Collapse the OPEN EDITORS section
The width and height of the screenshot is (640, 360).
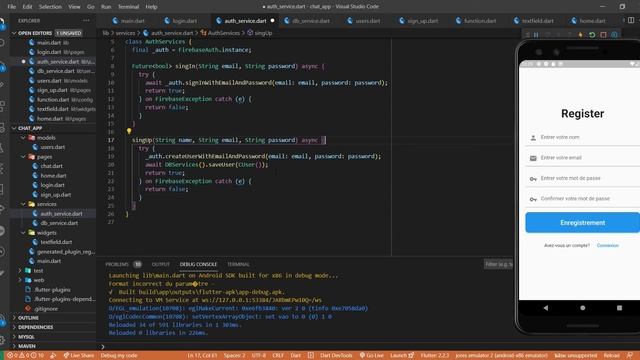(15, 33)
